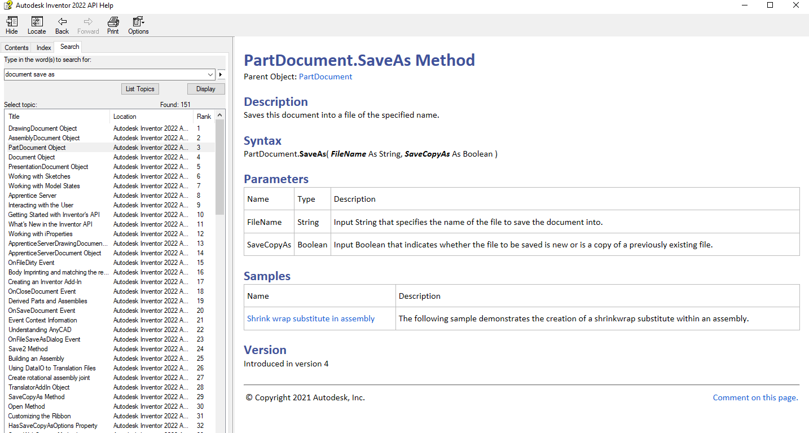Select Understanding AnyCAD topic

click(40, 330)
